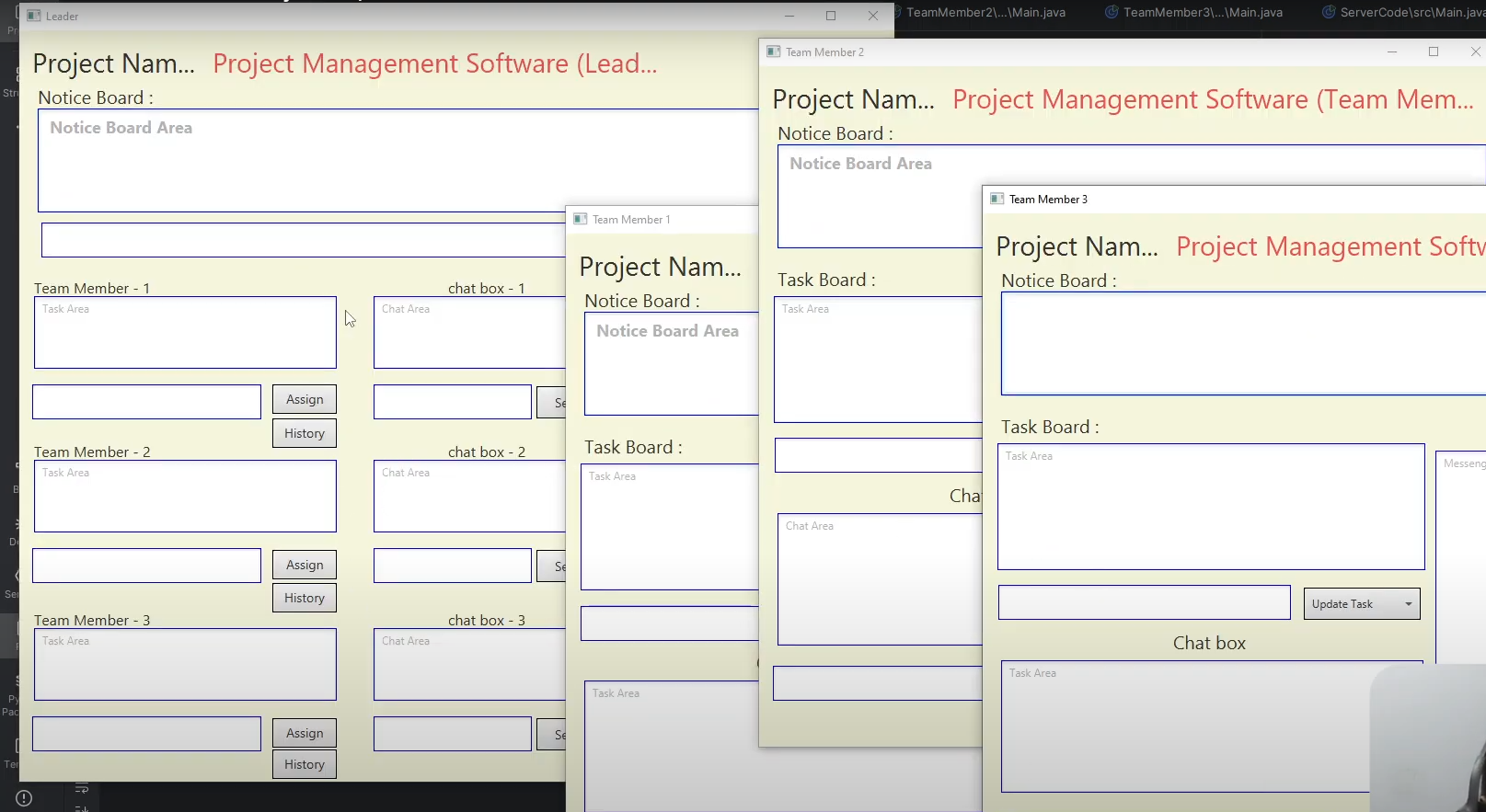Viewport: 1486px width, 812px height.
Task: Focus Team Member 2 task input in Leader
Action: point(146,566)
